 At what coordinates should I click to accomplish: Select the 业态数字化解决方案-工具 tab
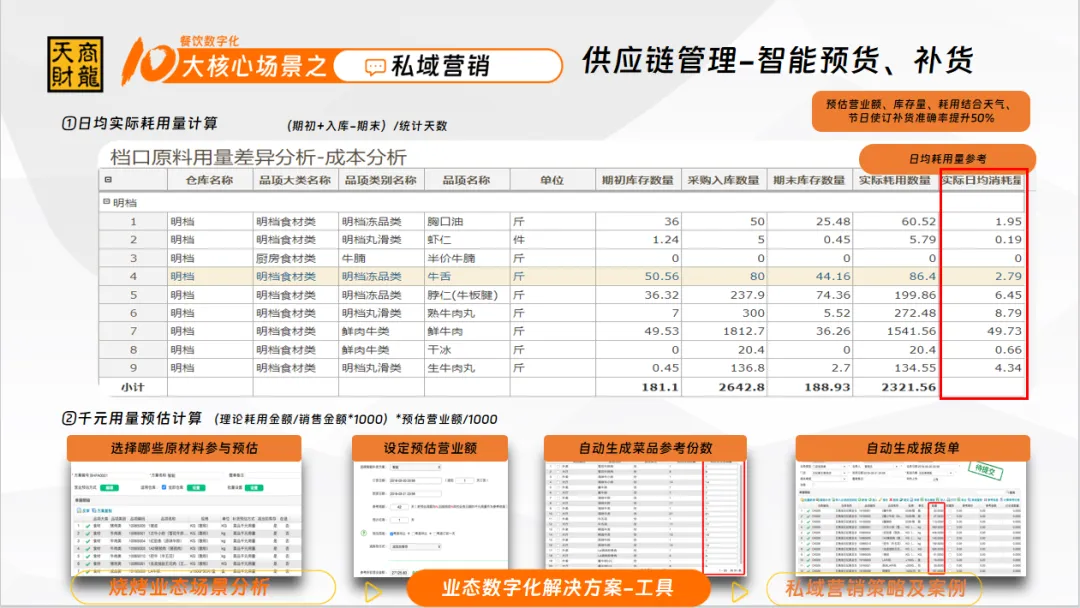(557, 588)
